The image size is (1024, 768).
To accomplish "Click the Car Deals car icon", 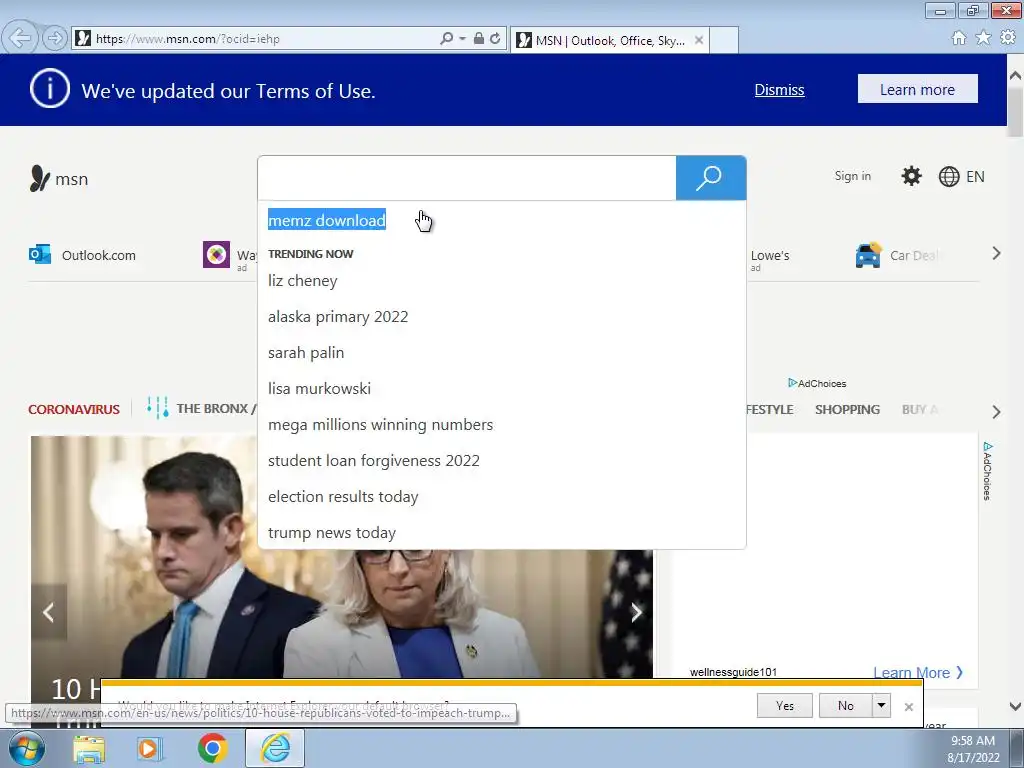I will [x=868, y=255].
